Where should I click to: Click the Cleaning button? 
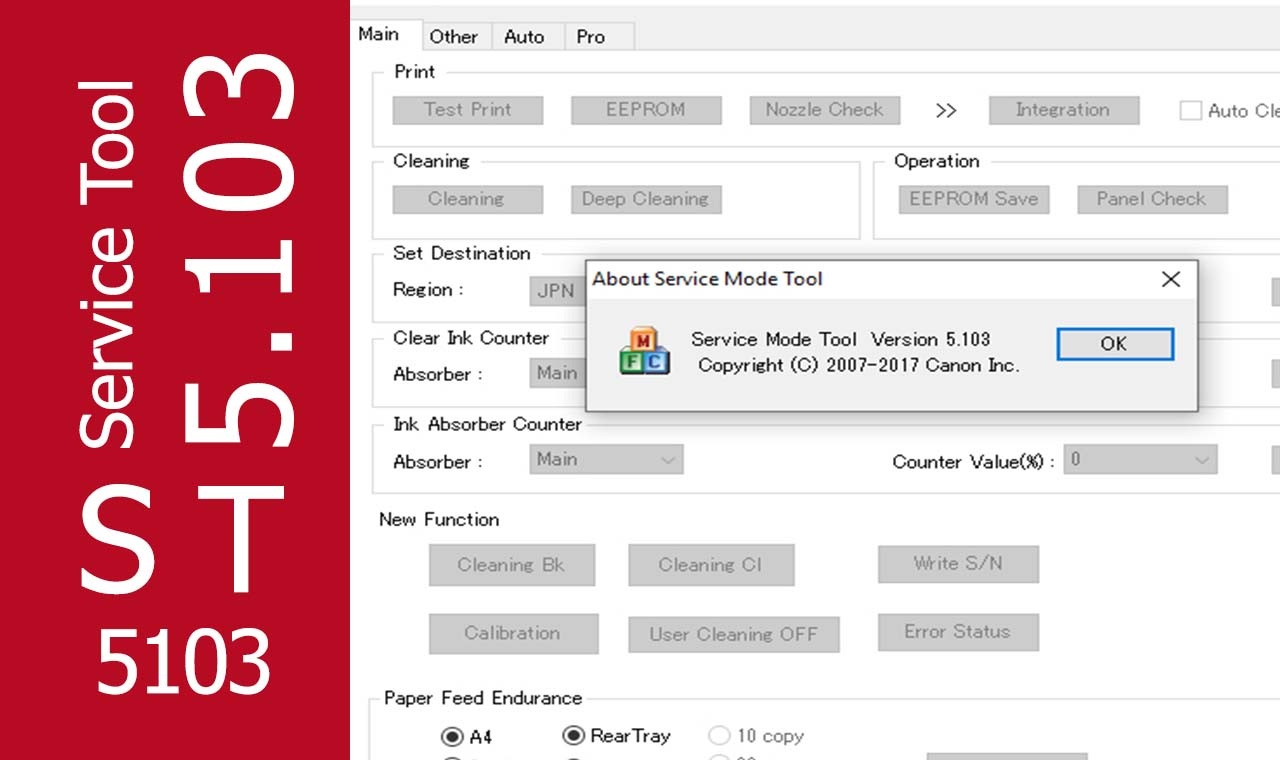pyautogui.click(x=467, y=199)
